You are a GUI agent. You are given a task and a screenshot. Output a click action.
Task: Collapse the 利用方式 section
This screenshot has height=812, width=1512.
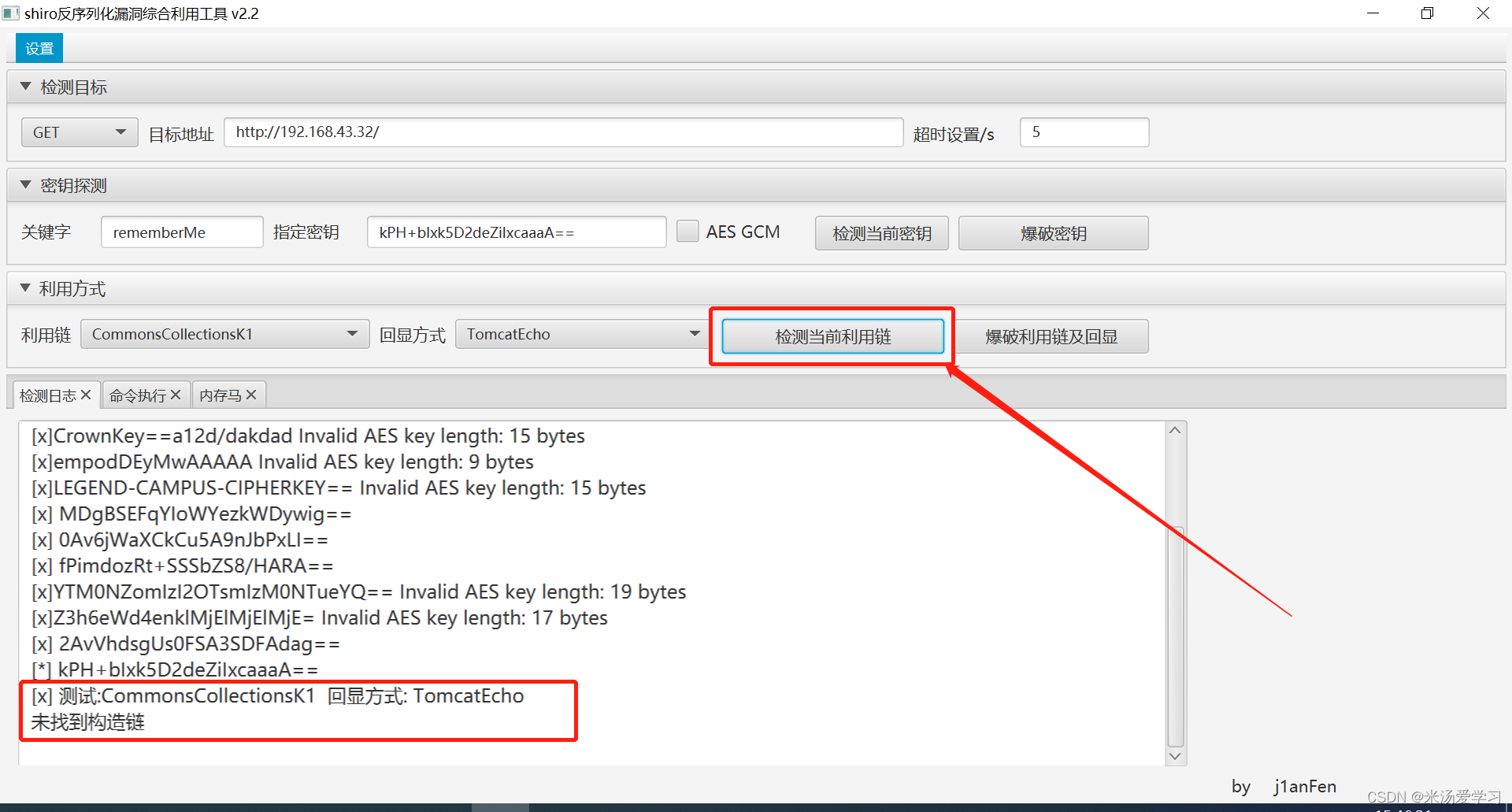(26, 288)
